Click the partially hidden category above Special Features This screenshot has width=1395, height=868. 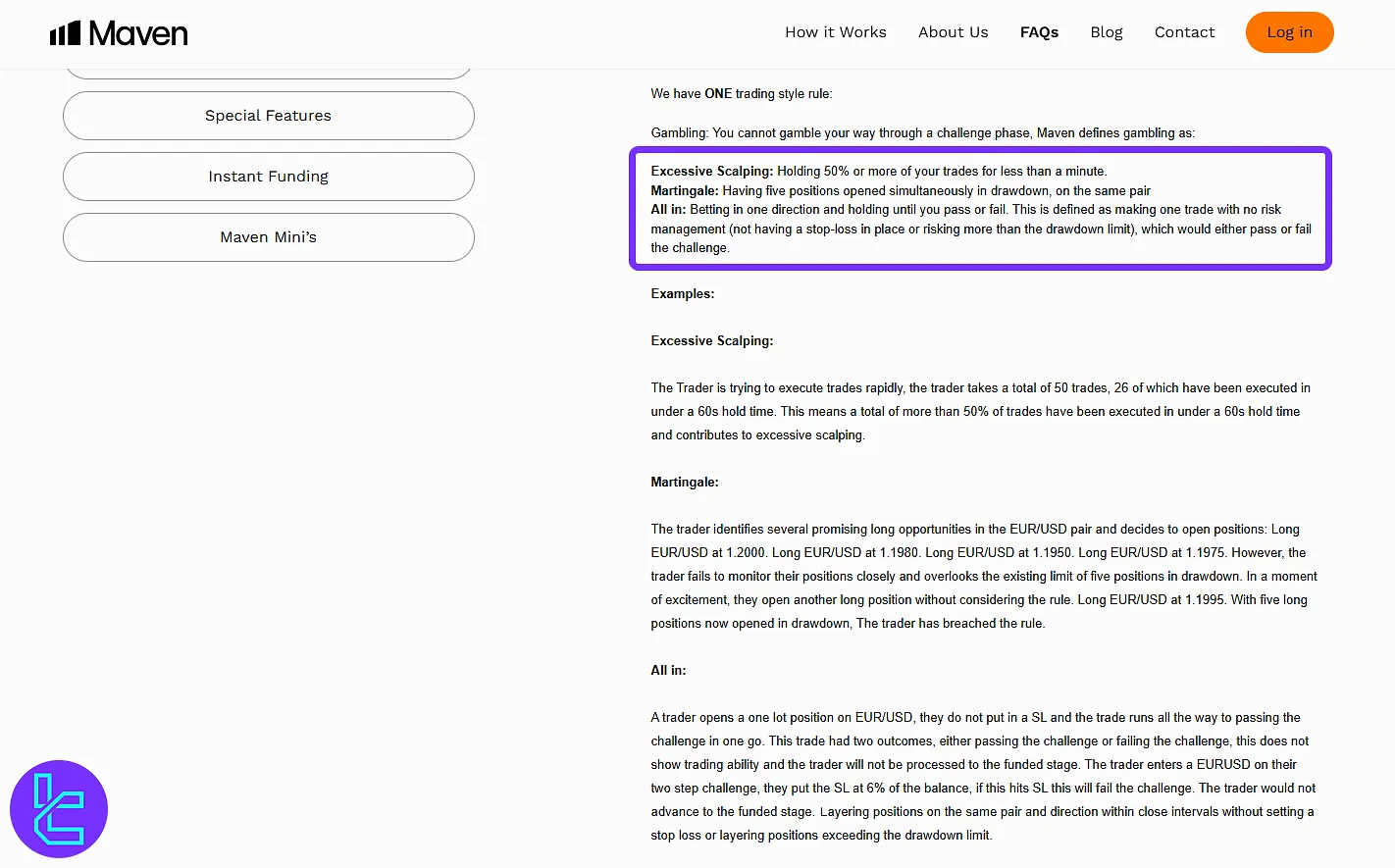268,74
